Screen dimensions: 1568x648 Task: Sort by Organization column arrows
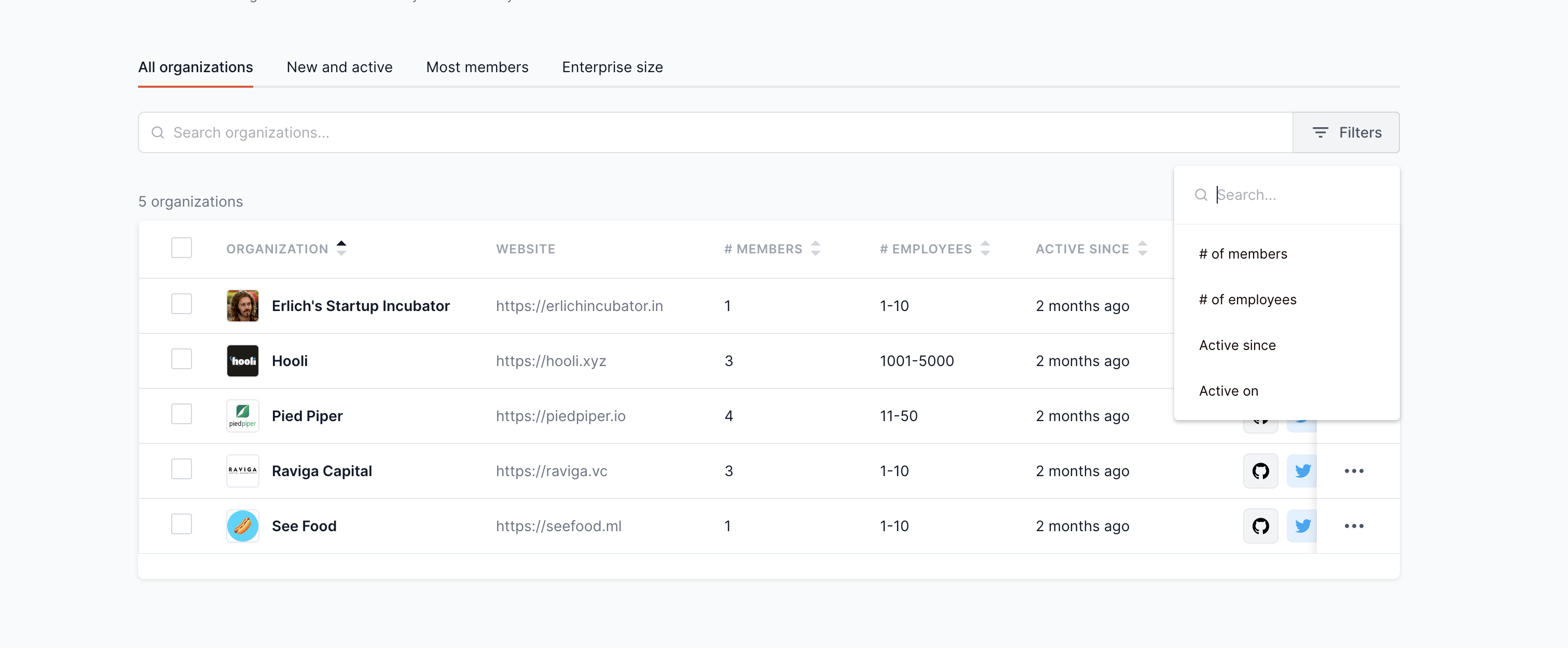click(341, 249)
